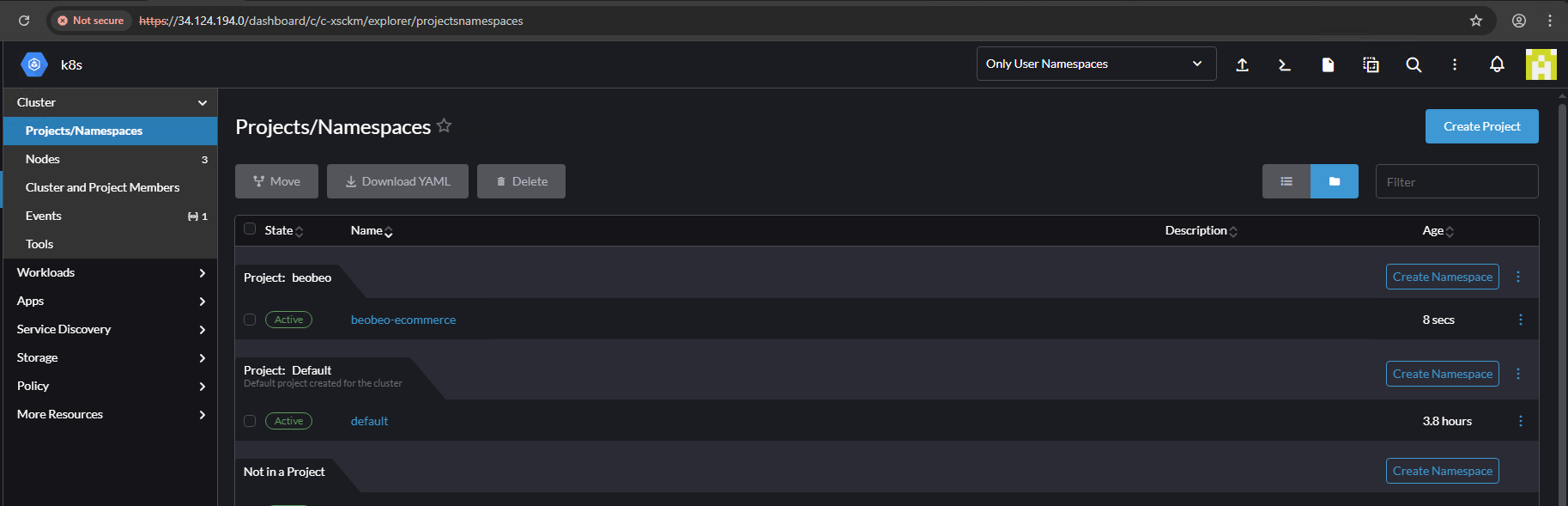Expand the Storage sidebar section
This screenshot has height=506, width=1568.
tap(110, 357)
